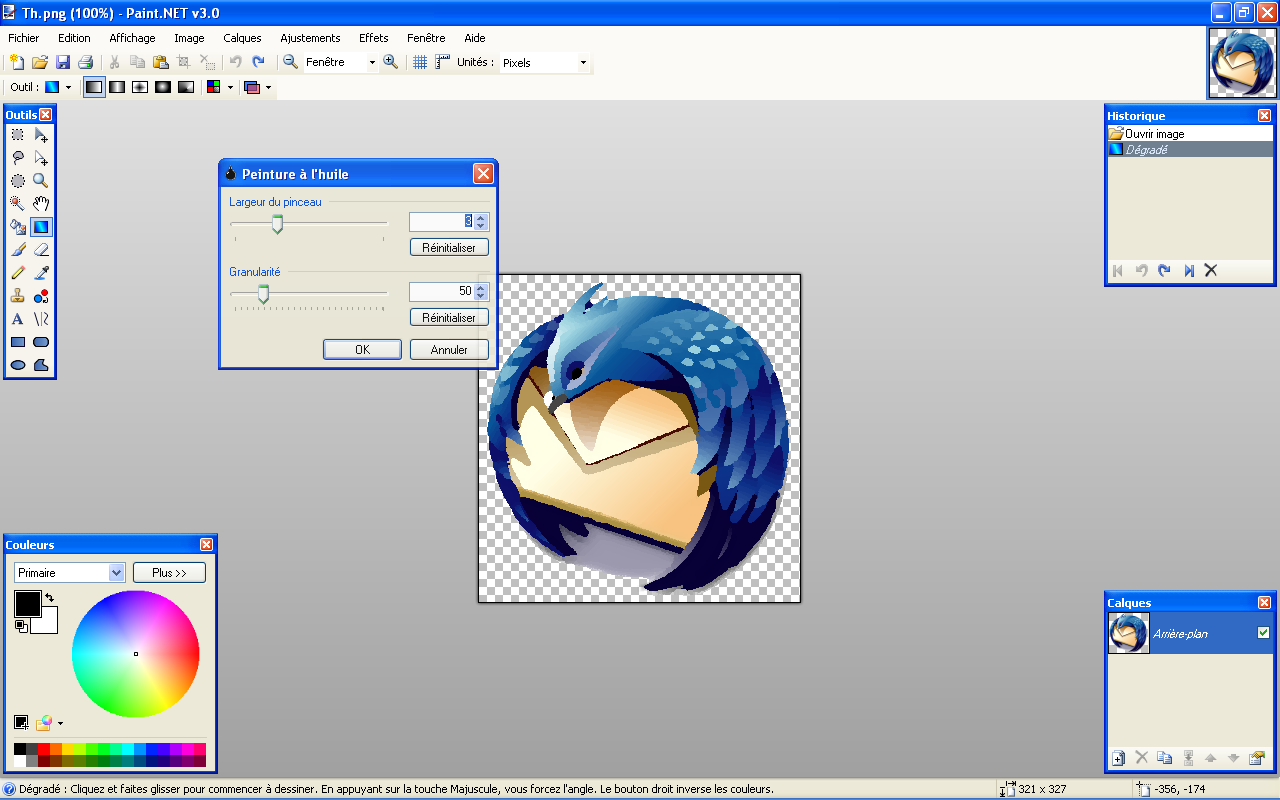Select the Pan hand tool
The height and width of the screenshot is (800, 1280).
[41, 204]
